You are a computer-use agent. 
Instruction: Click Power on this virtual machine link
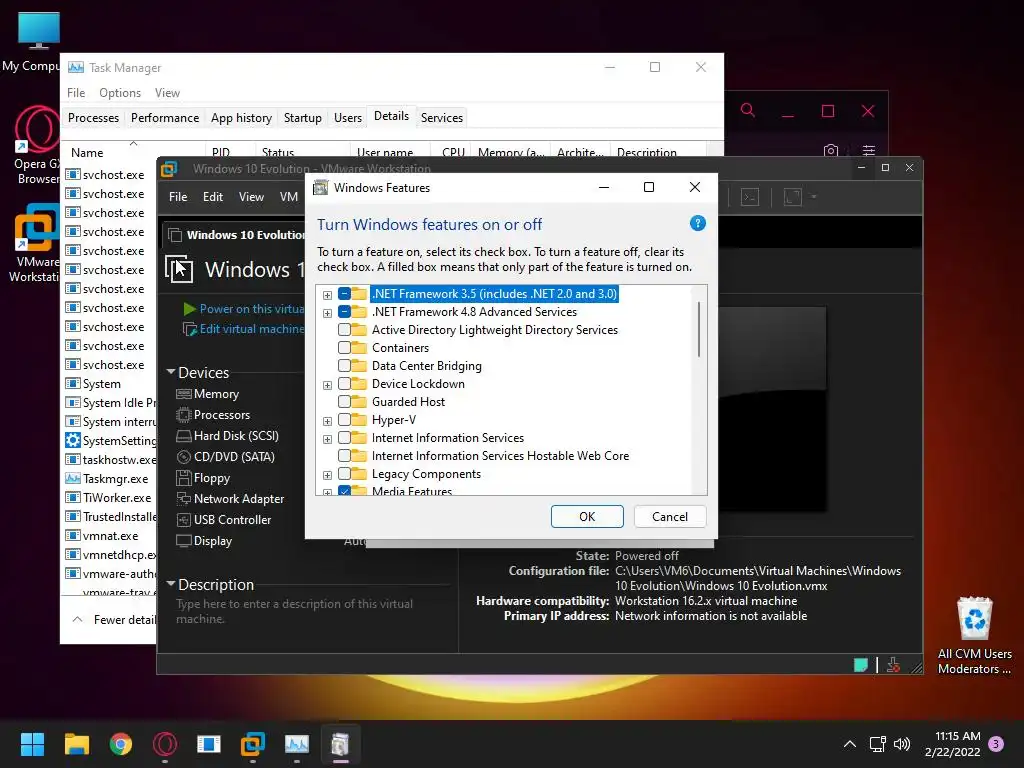point(245,308)
